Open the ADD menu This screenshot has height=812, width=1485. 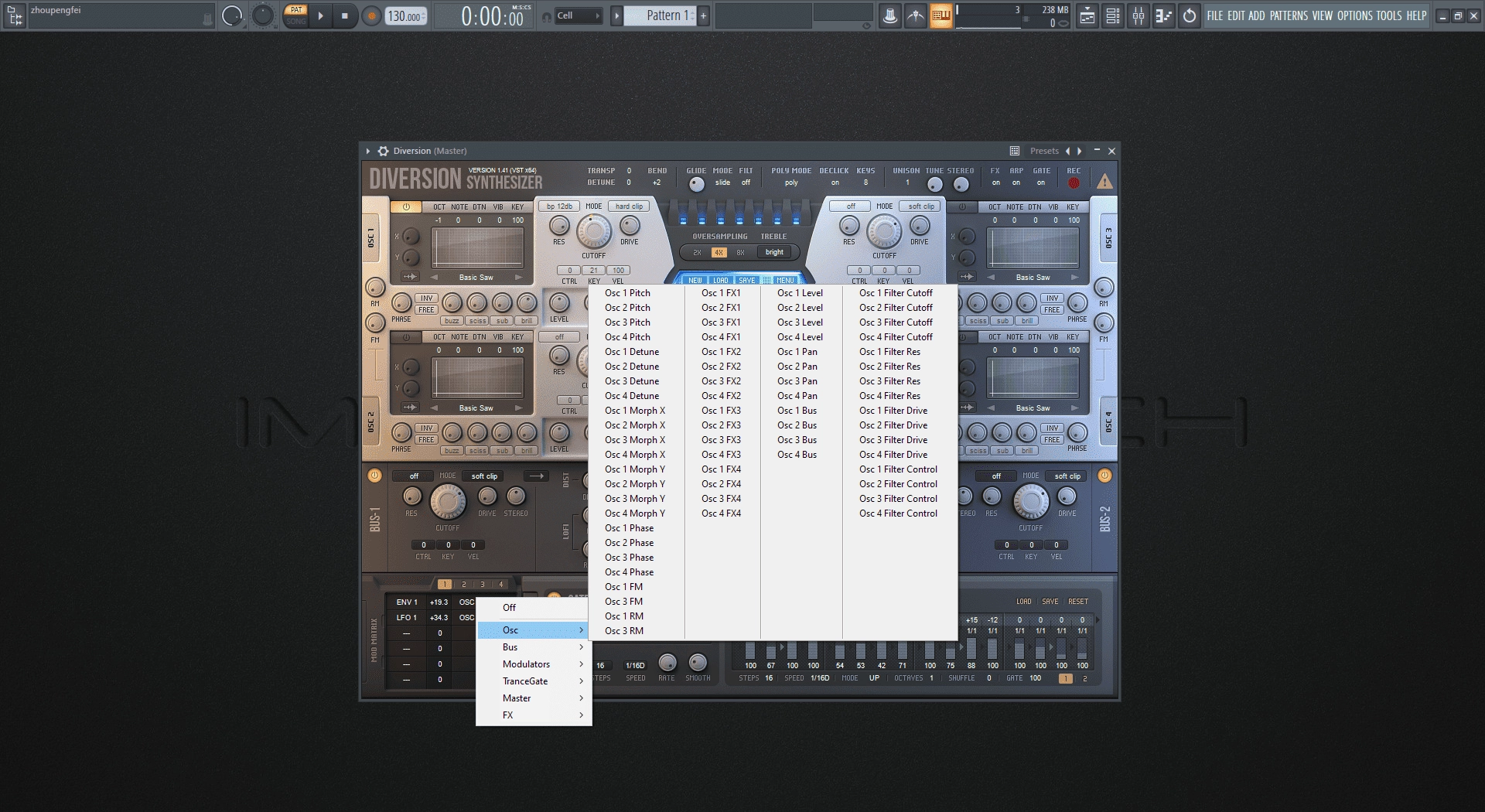(1257, 15)
